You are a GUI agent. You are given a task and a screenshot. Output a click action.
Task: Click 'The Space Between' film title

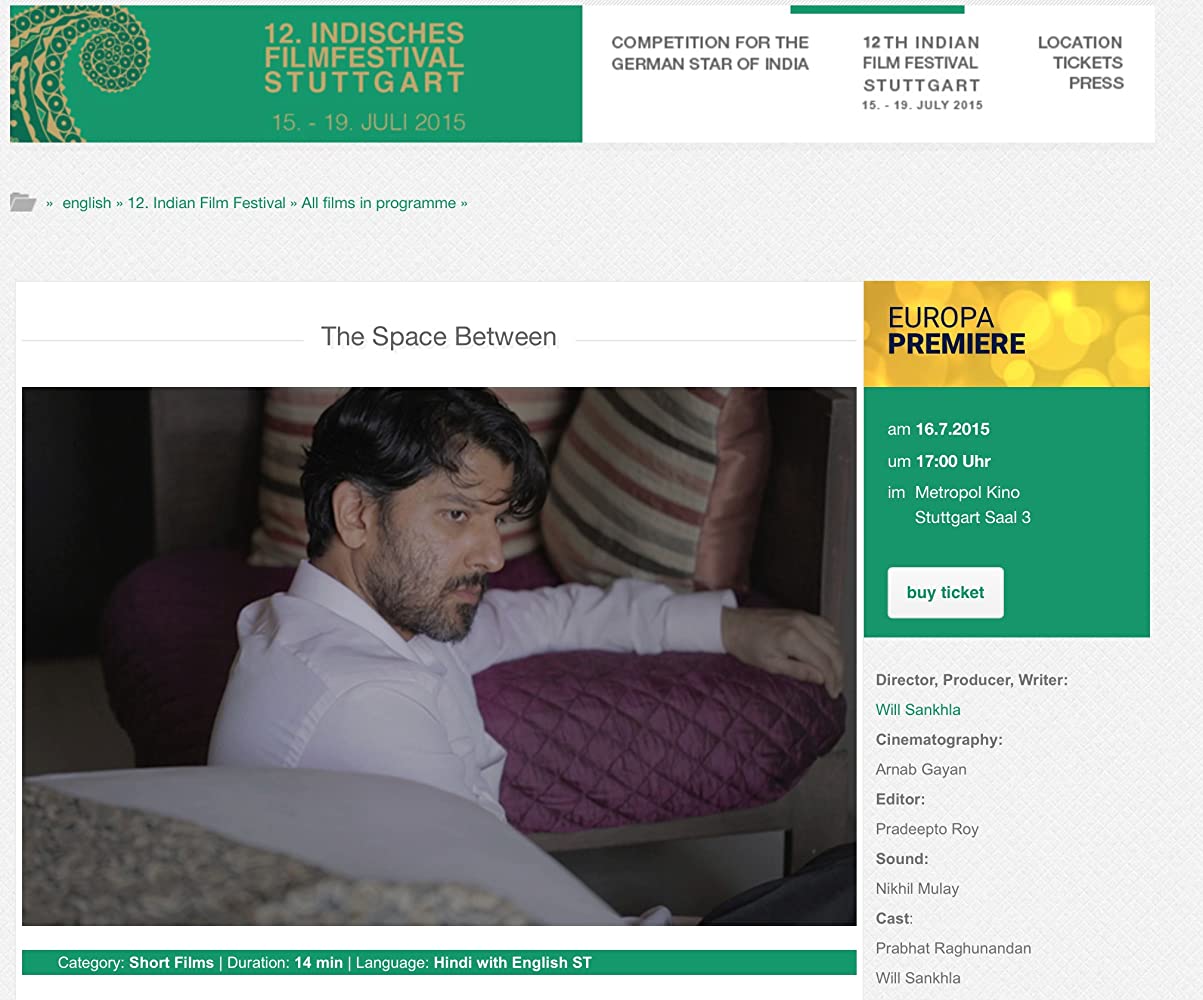(x=438, y=337)
